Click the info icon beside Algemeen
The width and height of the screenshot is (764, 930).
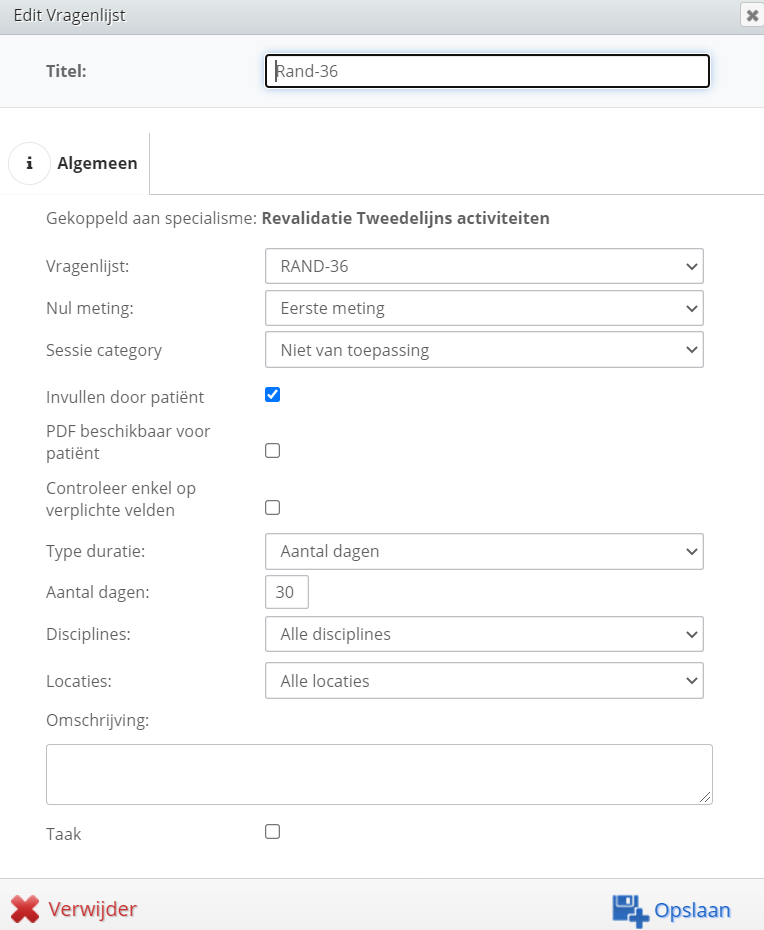pos(29,163)
